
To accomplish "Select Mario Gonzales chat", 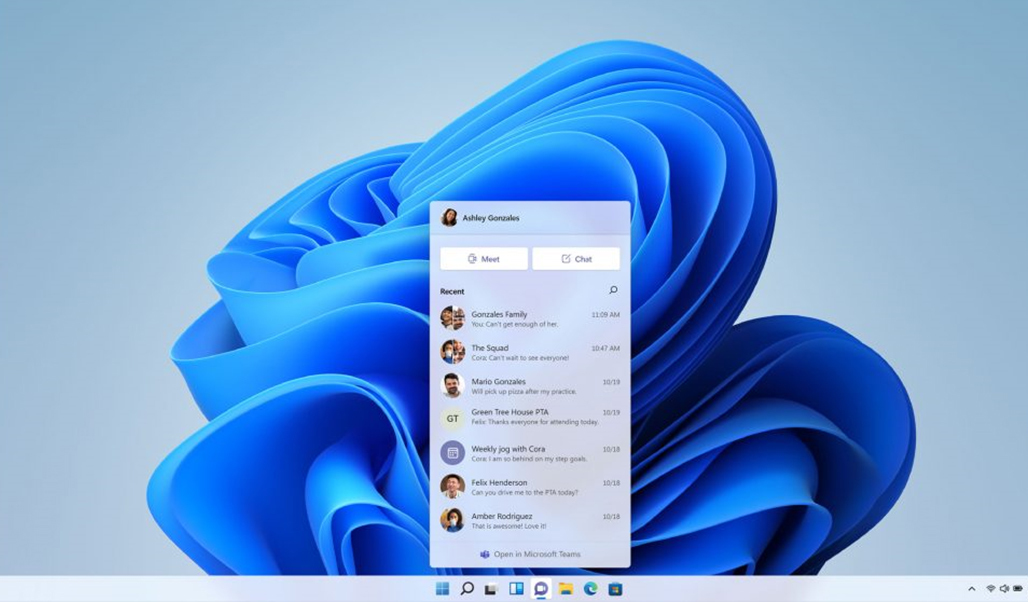I will click(530, 386).
